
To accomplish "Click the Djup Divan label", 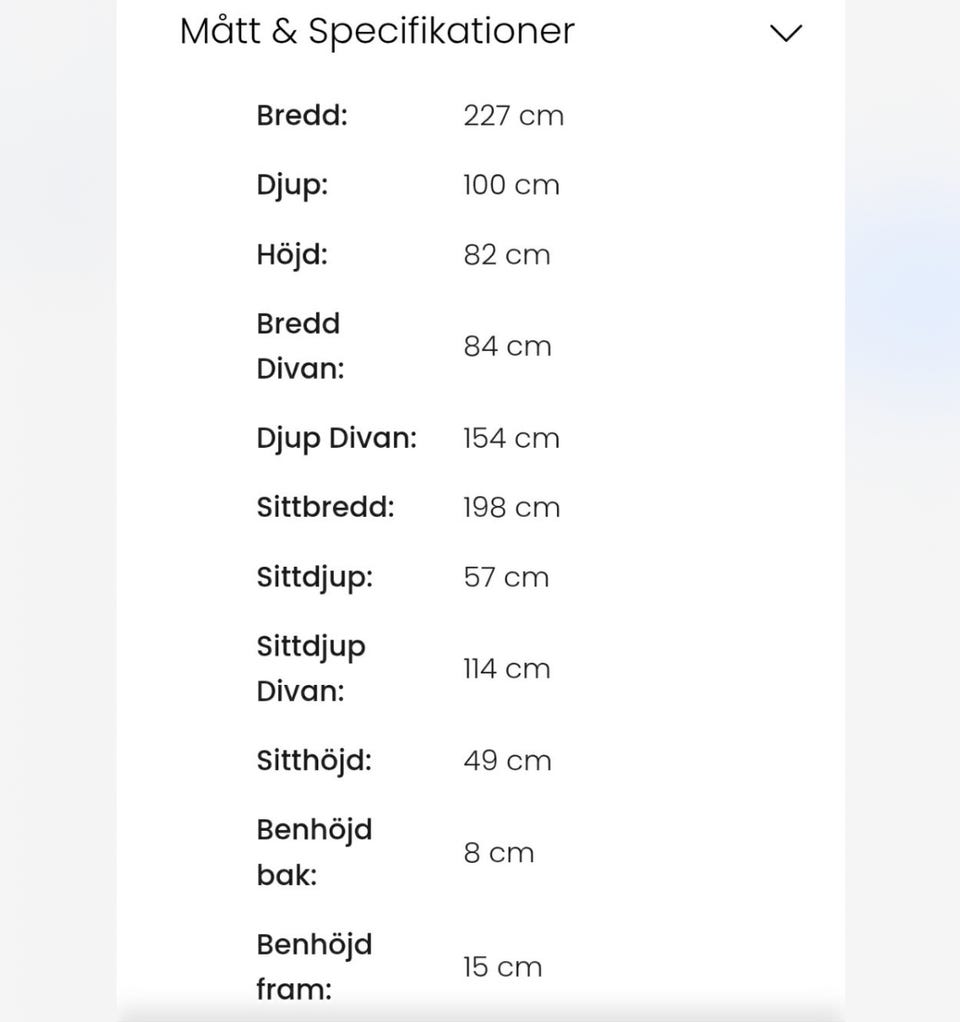I will coord(336,438).
